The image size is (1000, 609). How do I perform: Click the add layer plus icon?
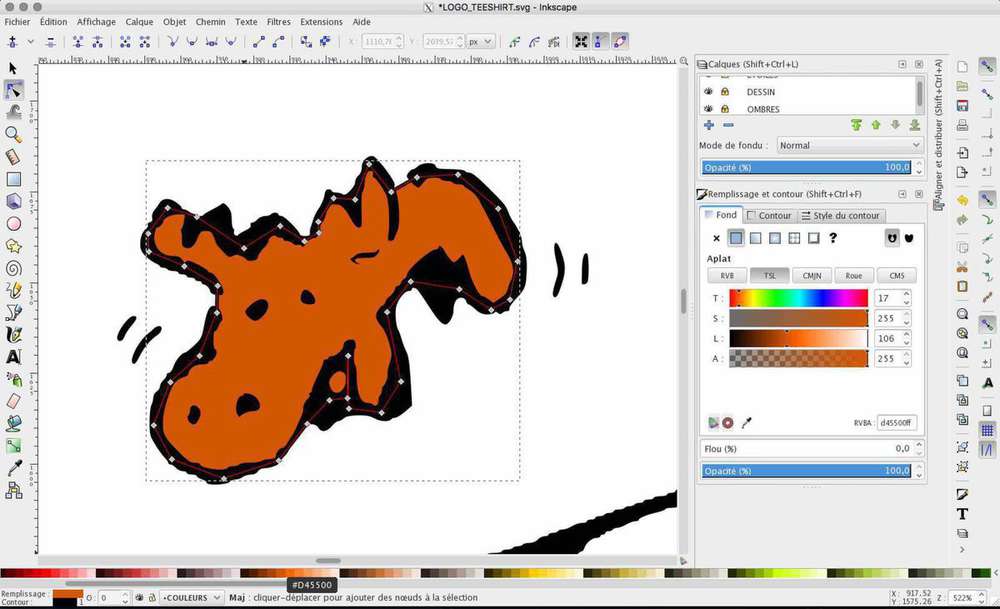tap(709, 125)
